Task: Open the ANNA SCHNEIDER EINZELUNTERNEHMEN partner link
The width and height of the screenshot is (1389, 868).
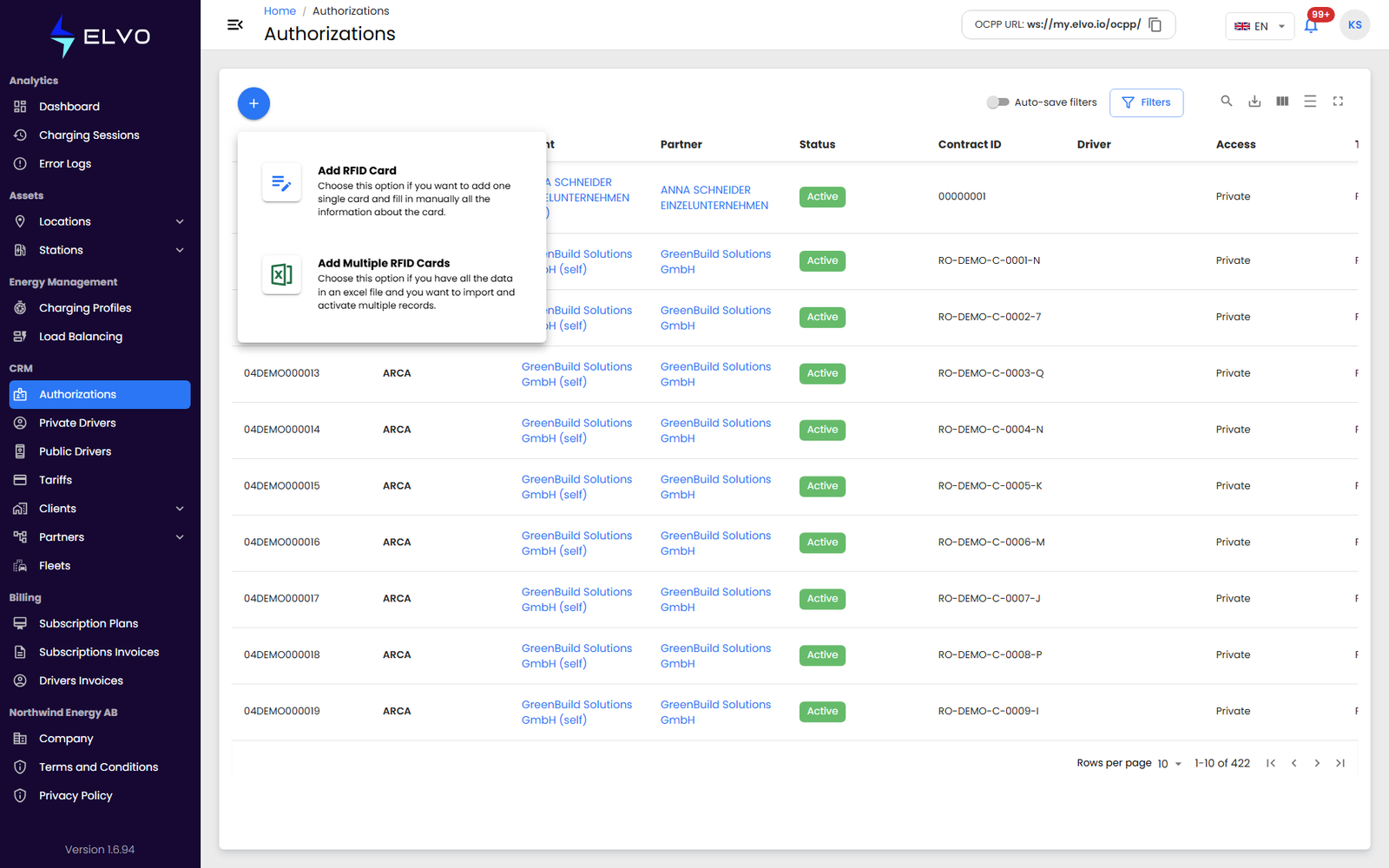Action: click(x=714, y=198)
